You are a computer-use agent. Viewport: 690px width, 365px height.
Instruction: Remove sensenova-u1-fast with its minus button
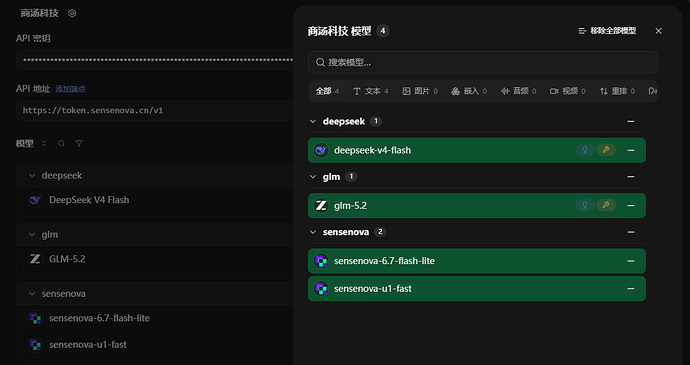631,289
